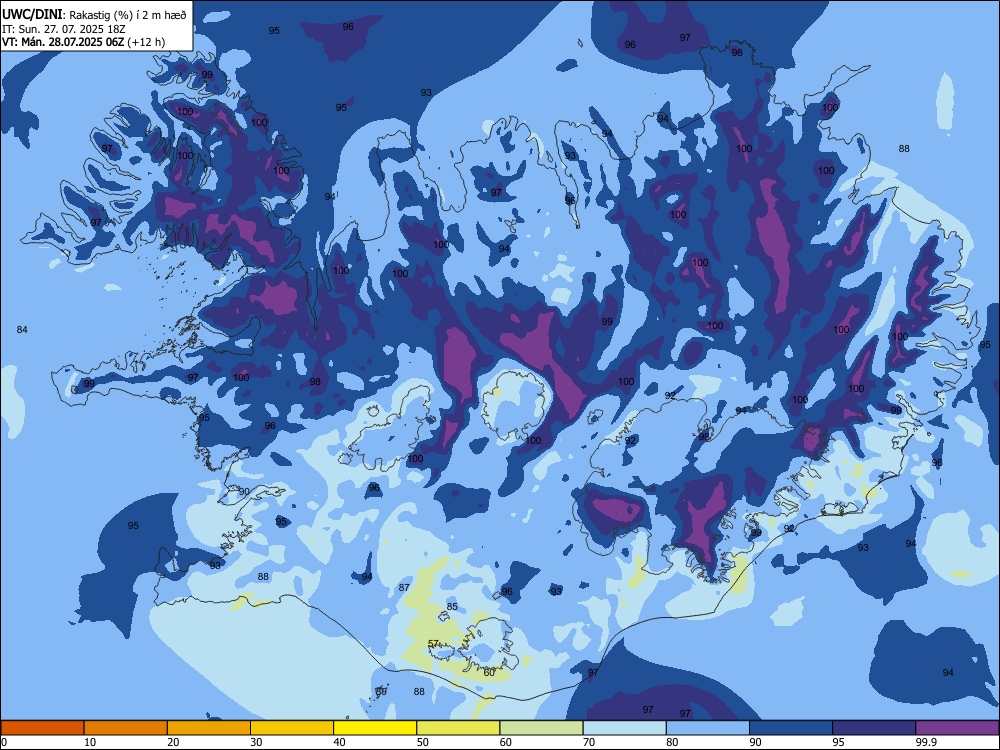The image size is (1000, 750).
Task: Click the dark orange 0–10 legend swatch
Action: (x=42, y=728)
